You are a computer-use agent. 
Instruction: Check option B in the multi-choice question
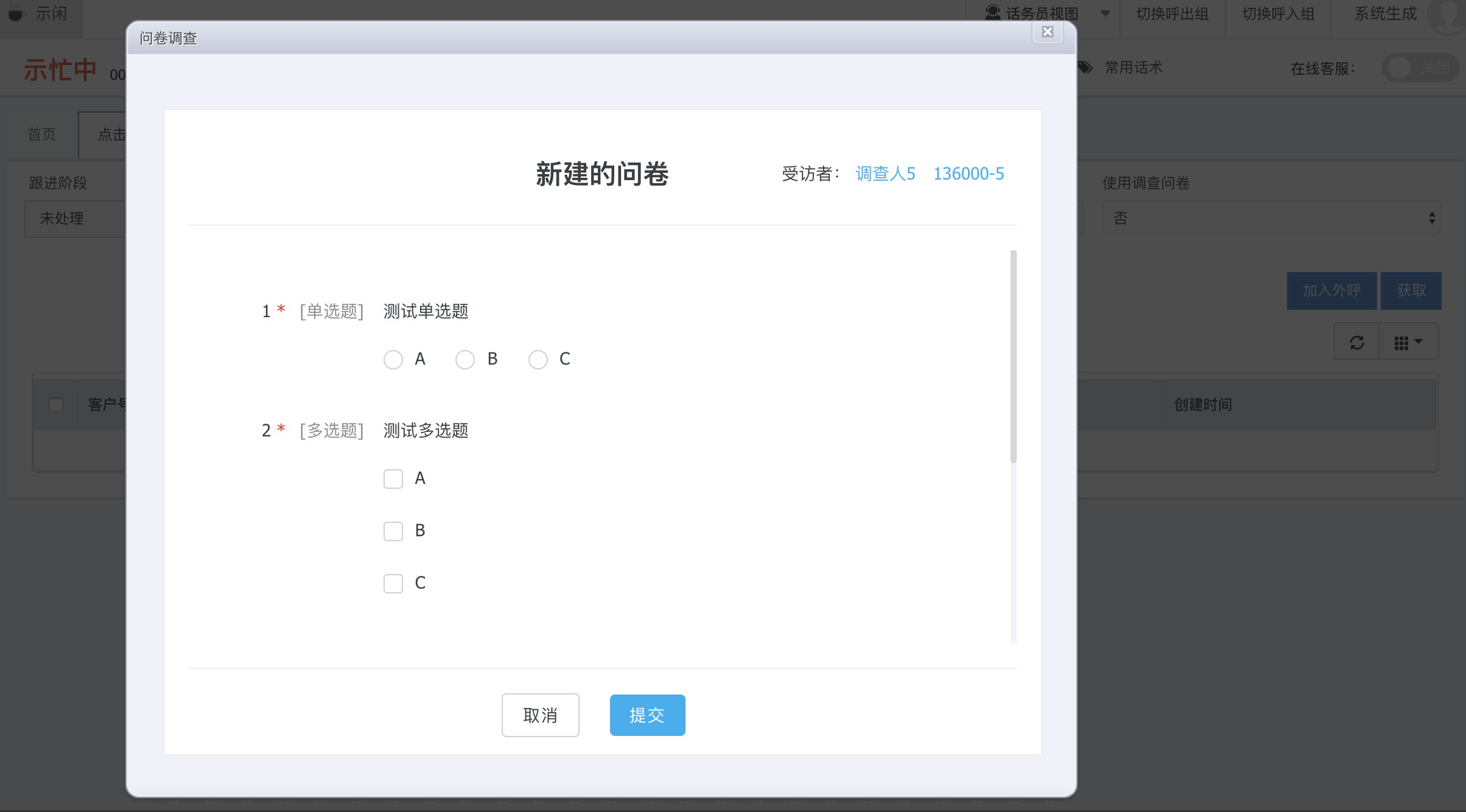393,531
